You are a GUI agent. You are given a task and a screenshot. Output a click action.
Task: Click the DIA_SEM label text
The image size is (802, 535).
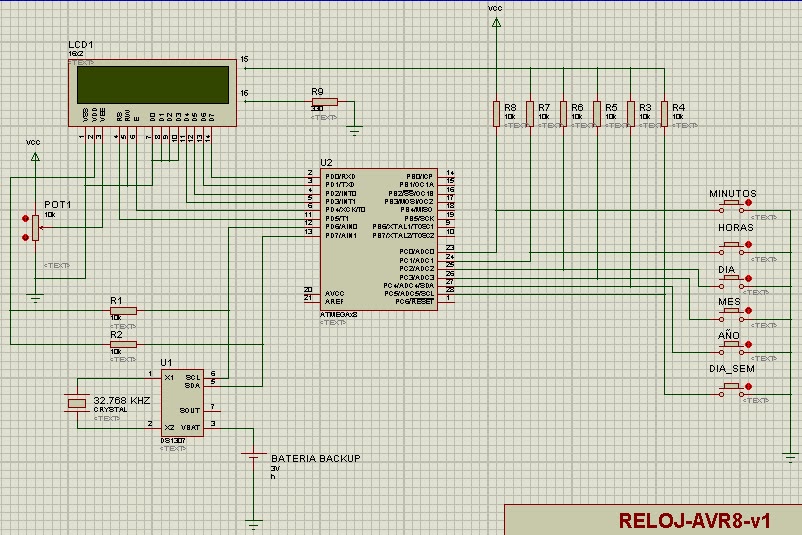(731, 369)
